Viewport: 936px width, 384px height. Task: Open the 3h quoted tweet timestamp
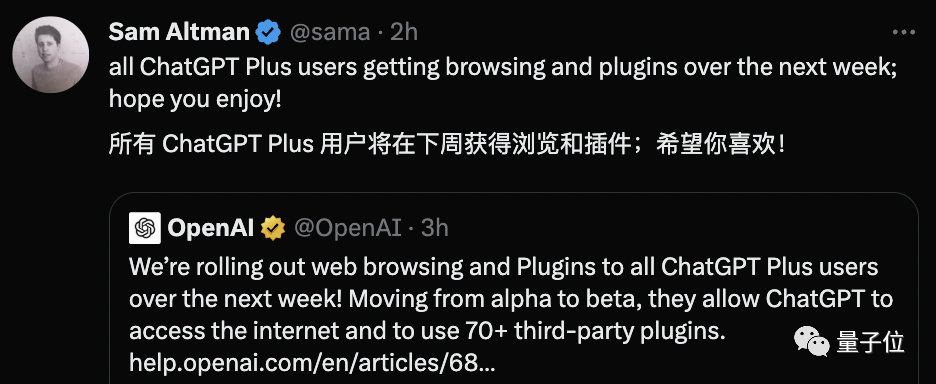coord(435,229)
